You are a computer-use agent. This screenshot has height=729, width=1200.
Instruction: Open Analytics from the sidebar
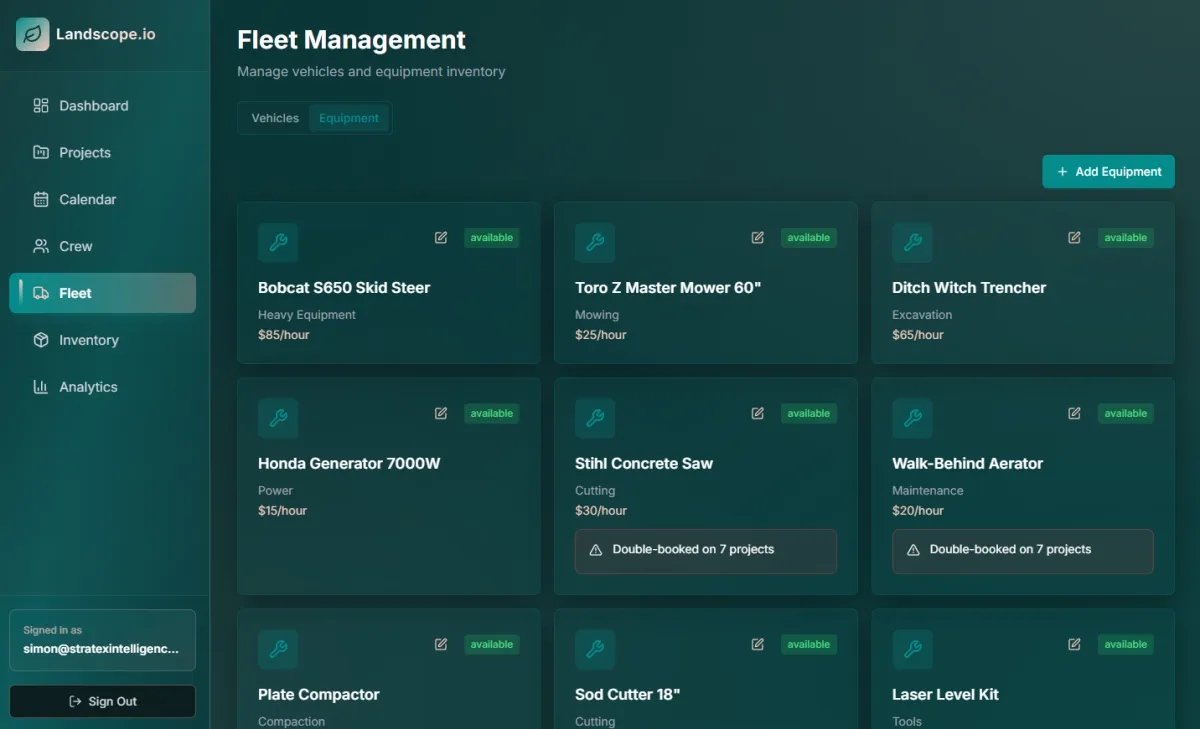point(88,387)
